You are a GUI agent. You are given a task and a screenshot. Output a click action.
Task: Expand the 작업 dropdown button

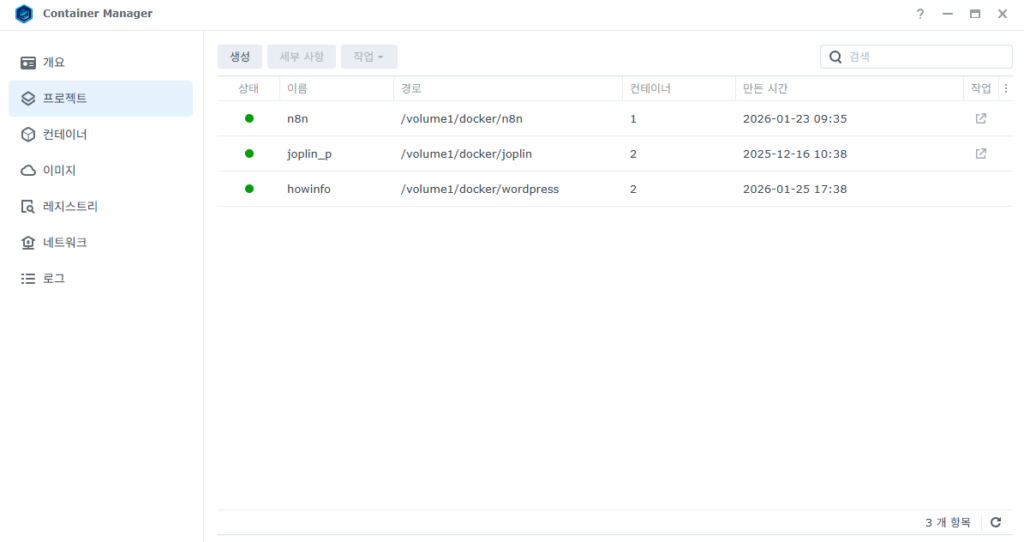coord(368,57)
